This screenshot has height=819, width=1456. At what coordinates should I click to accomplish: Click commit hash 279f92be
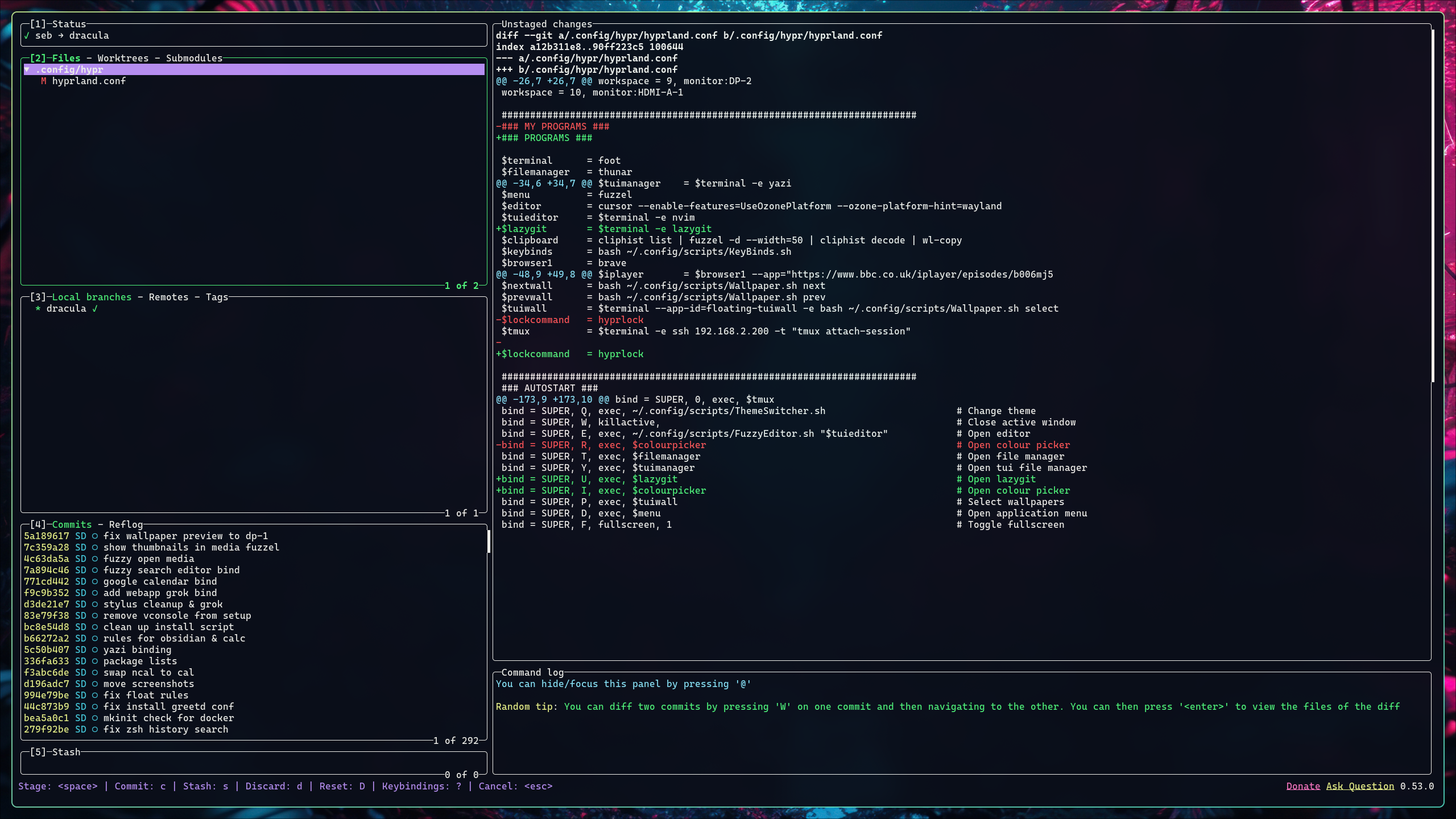[x=46, y=729]
